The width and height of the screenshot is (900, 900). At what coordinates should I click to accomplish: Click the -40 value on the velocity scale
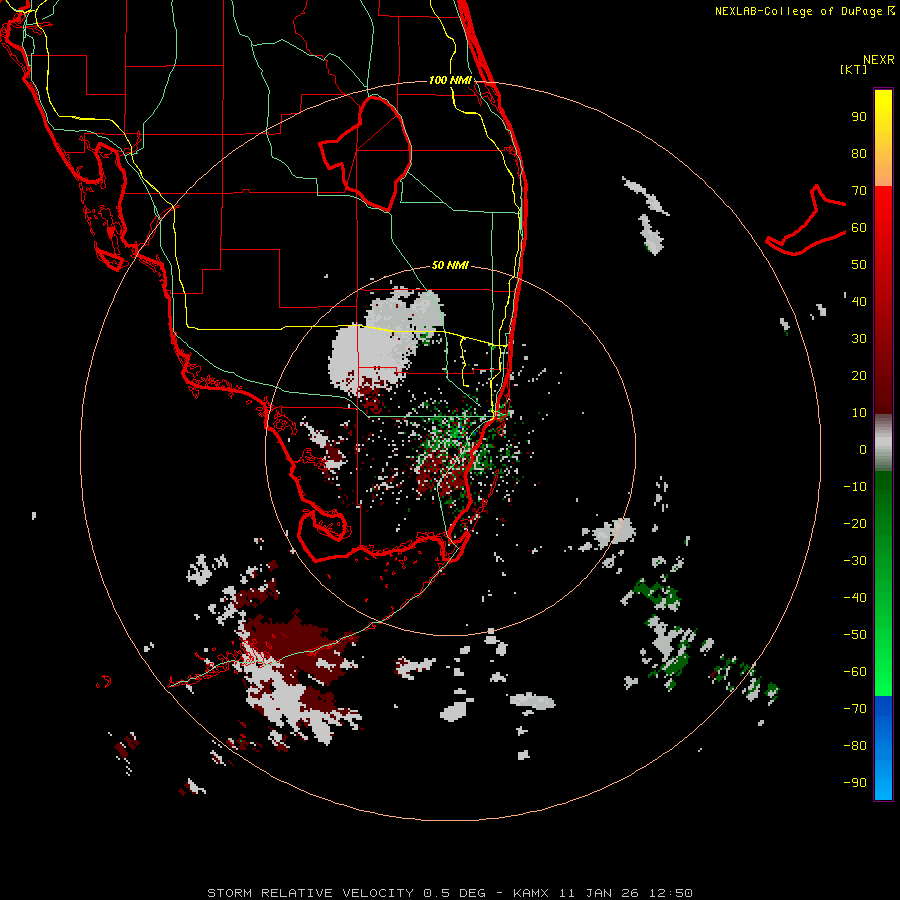point(855,598)
